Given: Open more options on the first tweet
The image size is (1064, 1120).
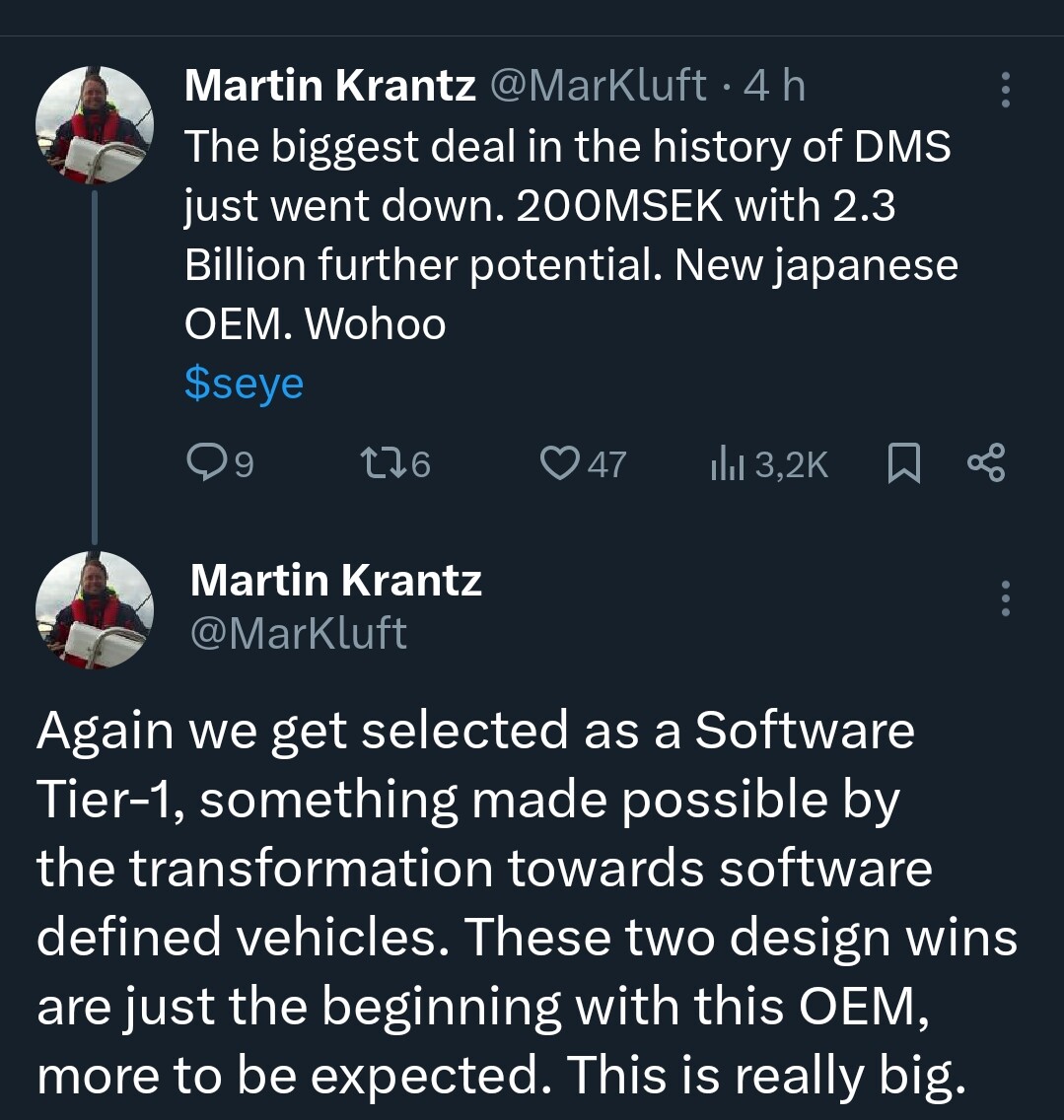Looking at the screenshot, I should coord(1005,90).
